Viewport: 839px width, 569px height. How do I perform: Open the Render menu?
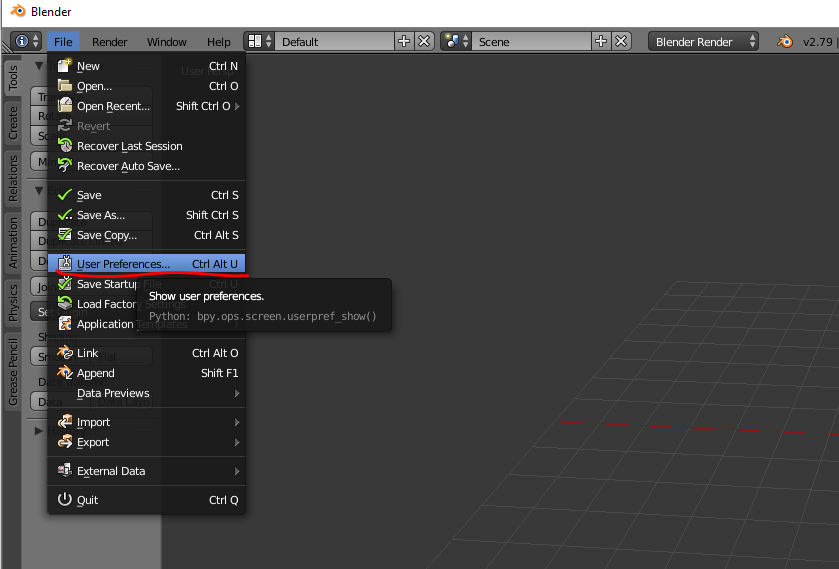(109, 42)
